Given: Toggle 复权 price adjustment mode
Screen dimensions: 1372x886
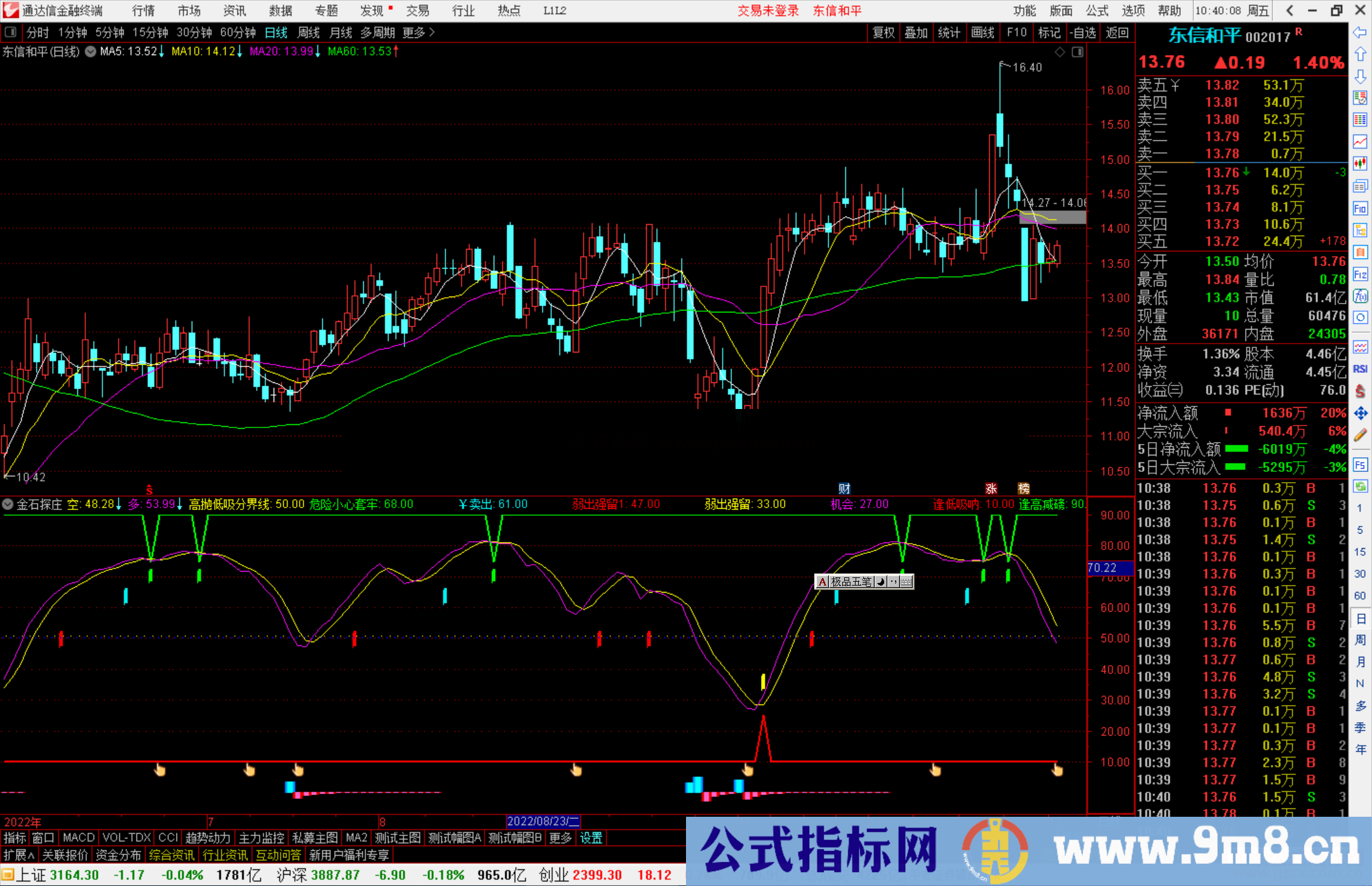Looking at the screenshot, I should click(x=884, y=32).
